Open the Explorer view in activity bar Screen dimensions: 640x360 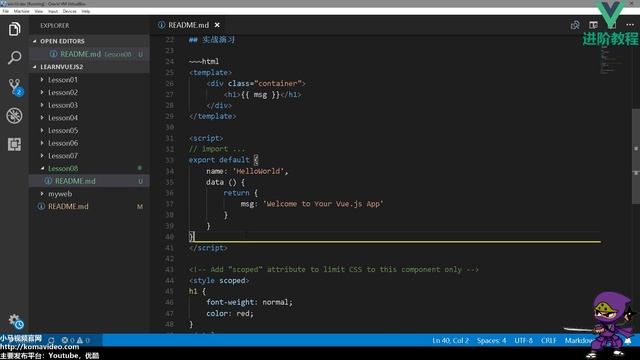(14, 29)
